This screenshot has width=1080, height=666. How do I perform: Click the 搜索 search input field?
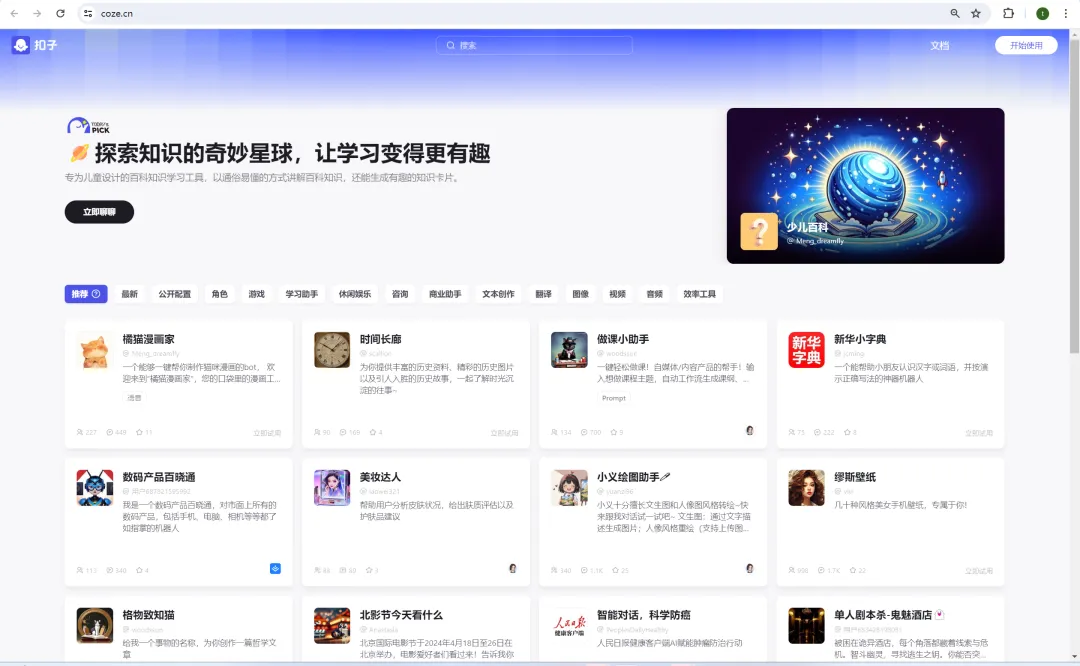coord(534,46)
